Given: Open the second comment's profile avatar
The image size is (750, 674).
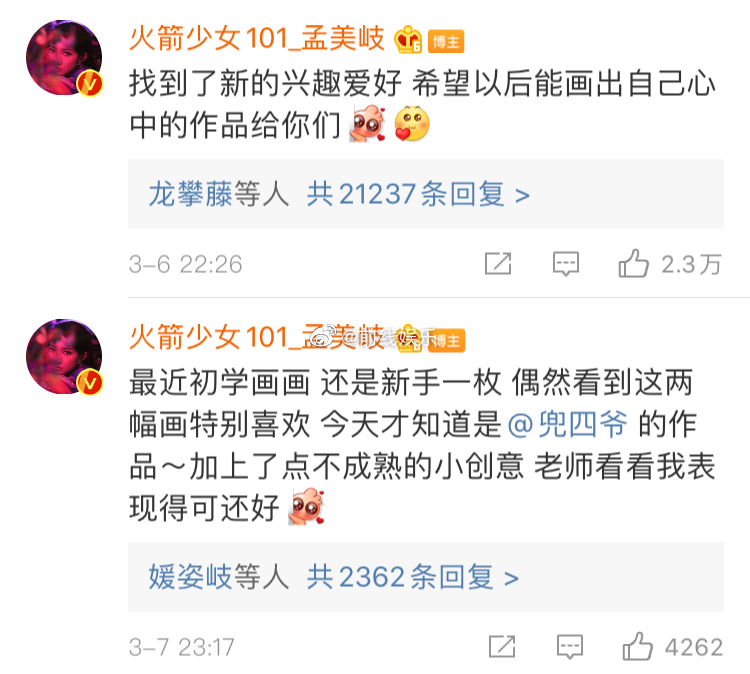Looking at the screenshot, I should pos(64,356).
